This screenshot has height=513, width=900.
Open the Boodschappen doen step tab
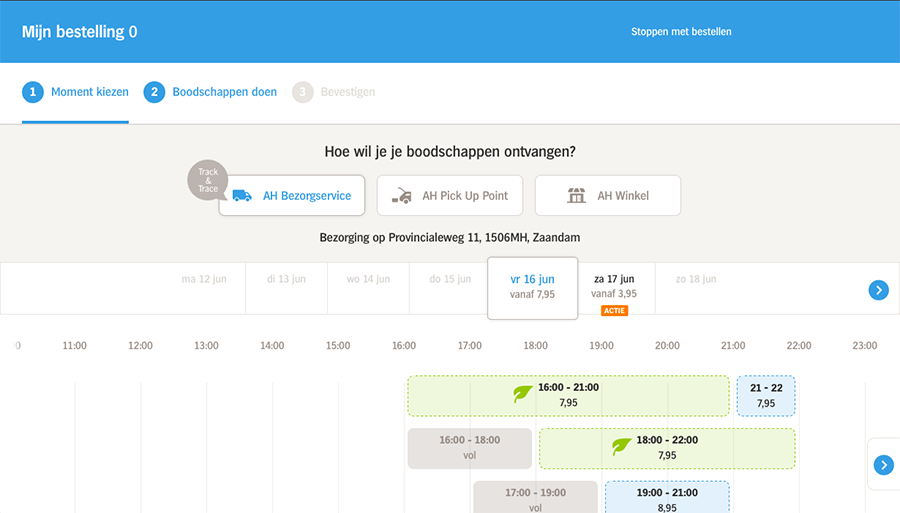210,92
